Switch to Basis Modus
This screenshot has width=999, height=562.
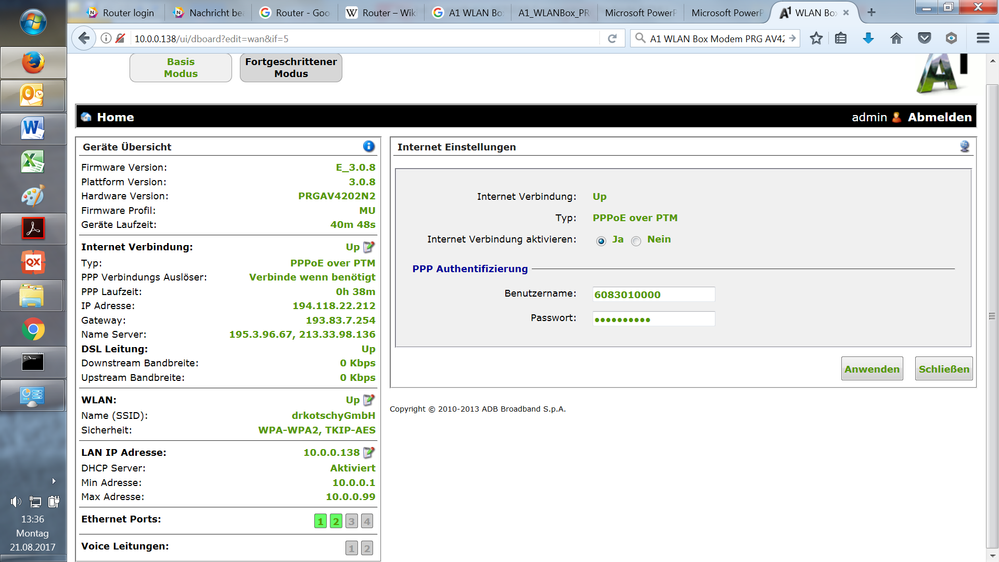(x=180, y=68)
